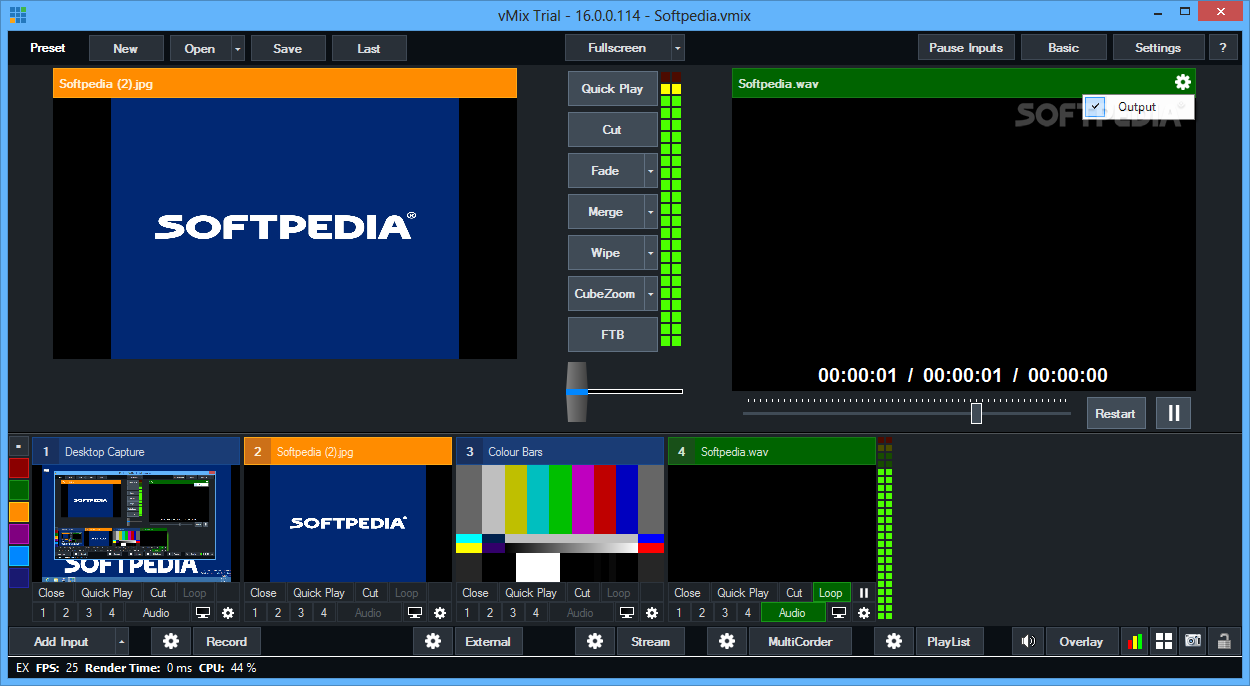Open Softpedia (2).jpg input settings gear
1250x686 pixels.
440,613
